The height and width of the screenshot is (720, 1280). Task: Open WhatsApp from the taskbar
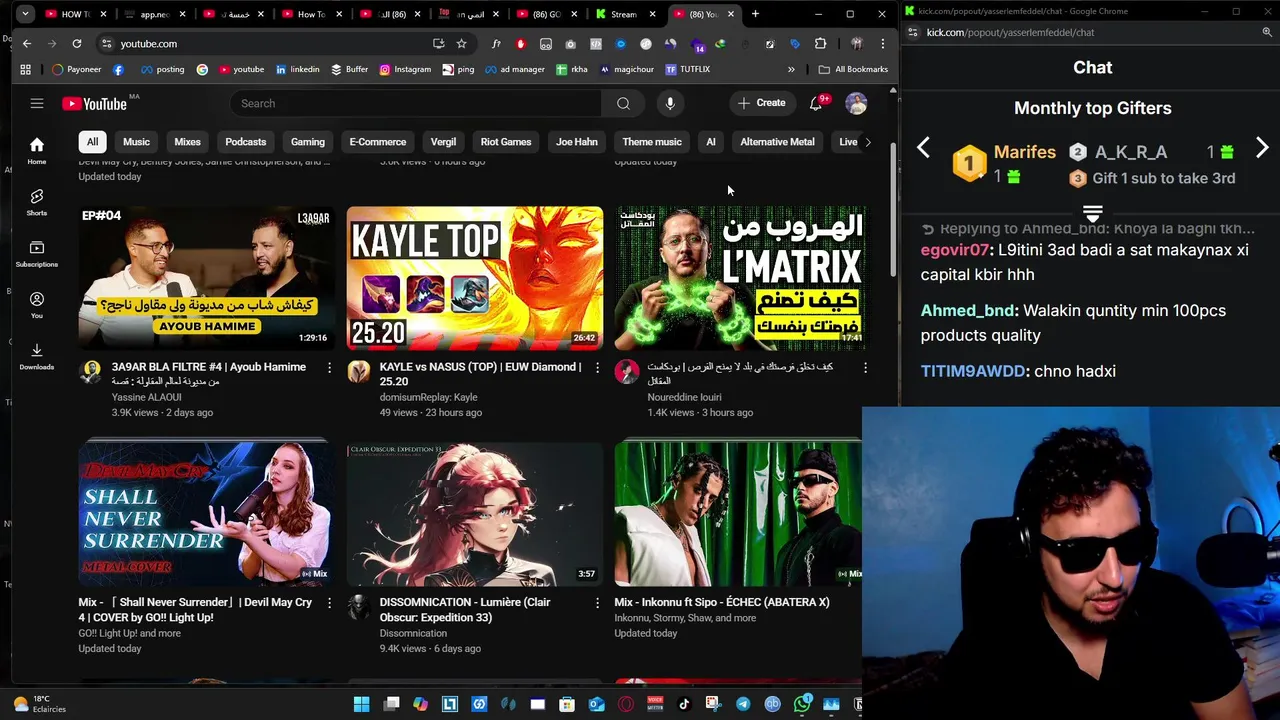(x=802, y=704)
